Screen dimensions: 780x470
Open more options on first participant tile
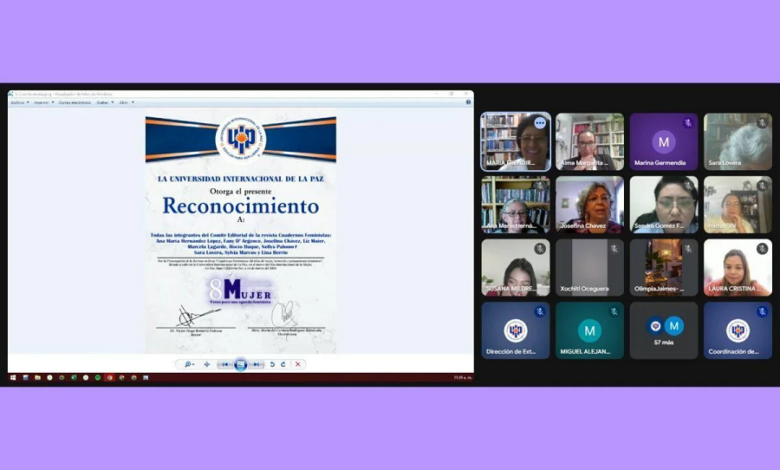tap(540, 123)
